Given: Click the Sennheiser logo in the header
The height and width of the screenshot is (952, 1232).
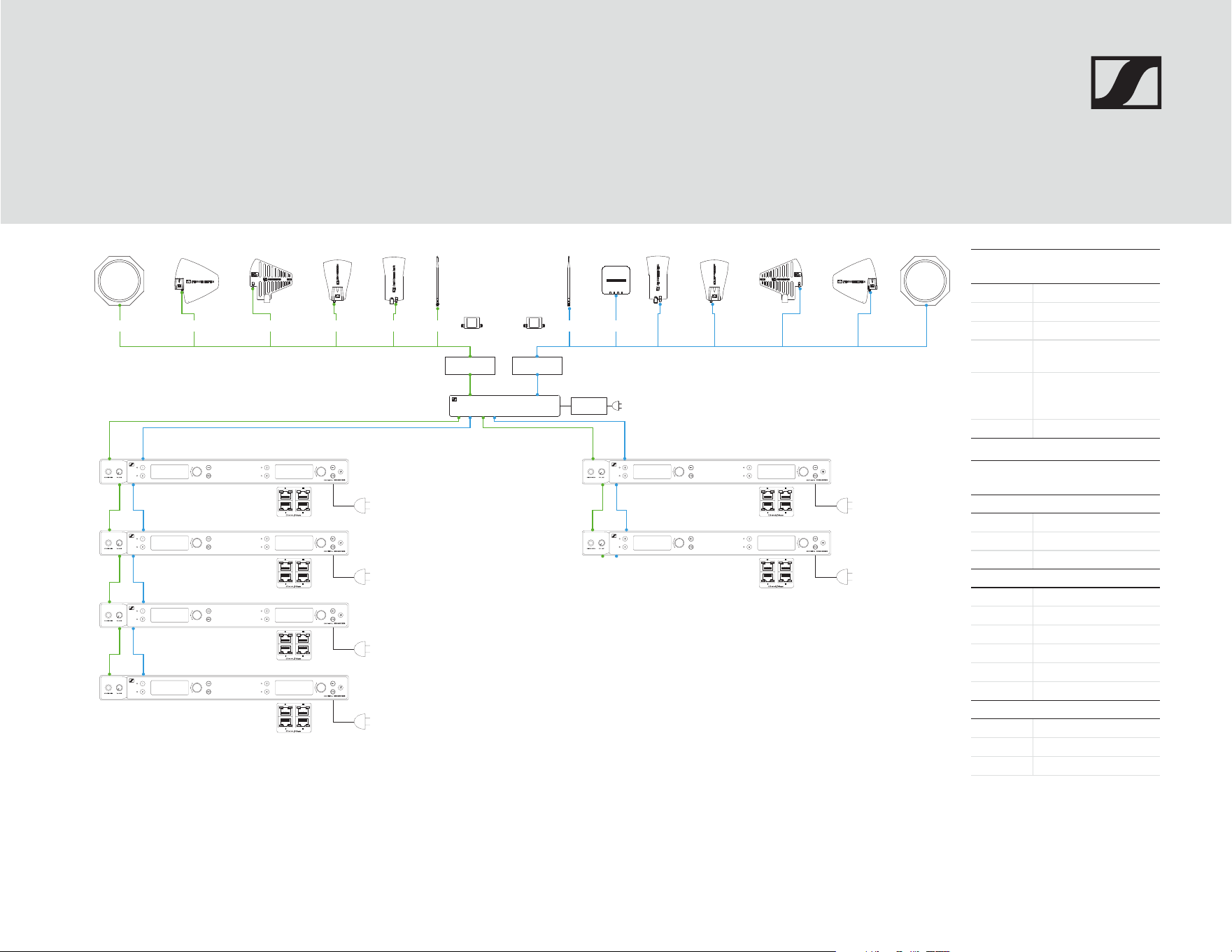Looking at the screenshot, I should point(1126,83).
